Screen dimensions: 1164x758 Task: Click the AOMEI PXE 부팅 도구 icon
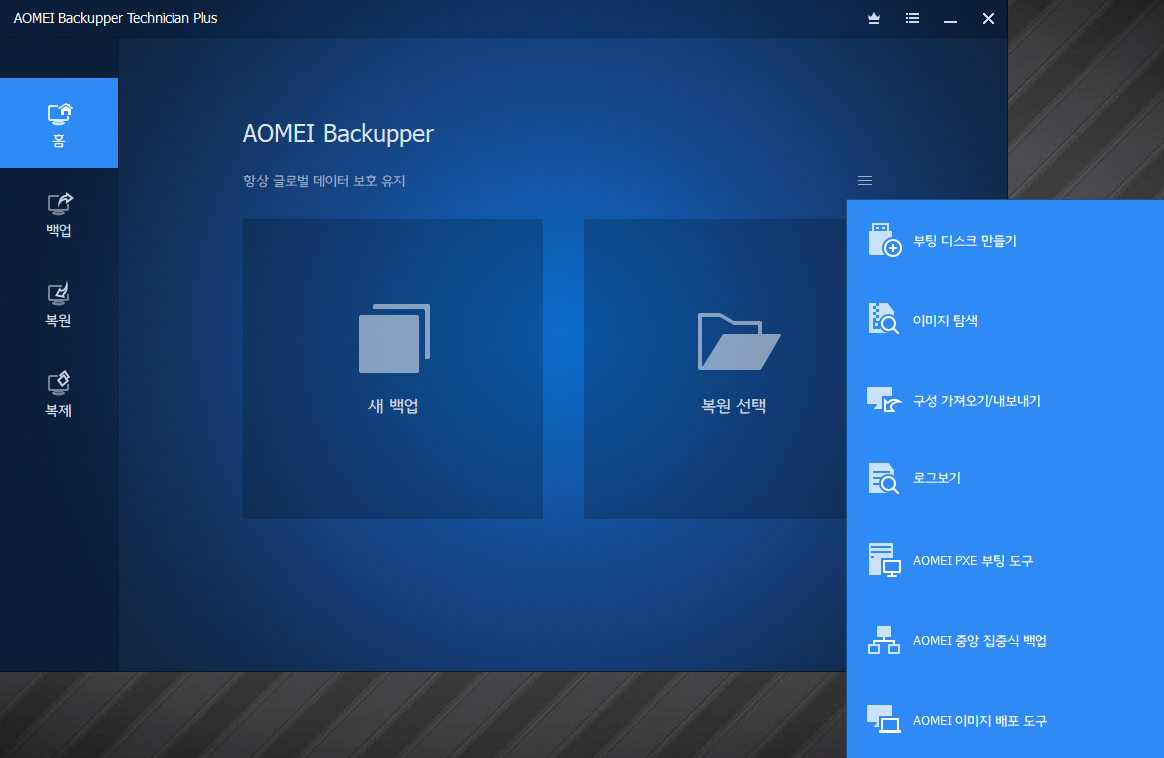point(884,560)
